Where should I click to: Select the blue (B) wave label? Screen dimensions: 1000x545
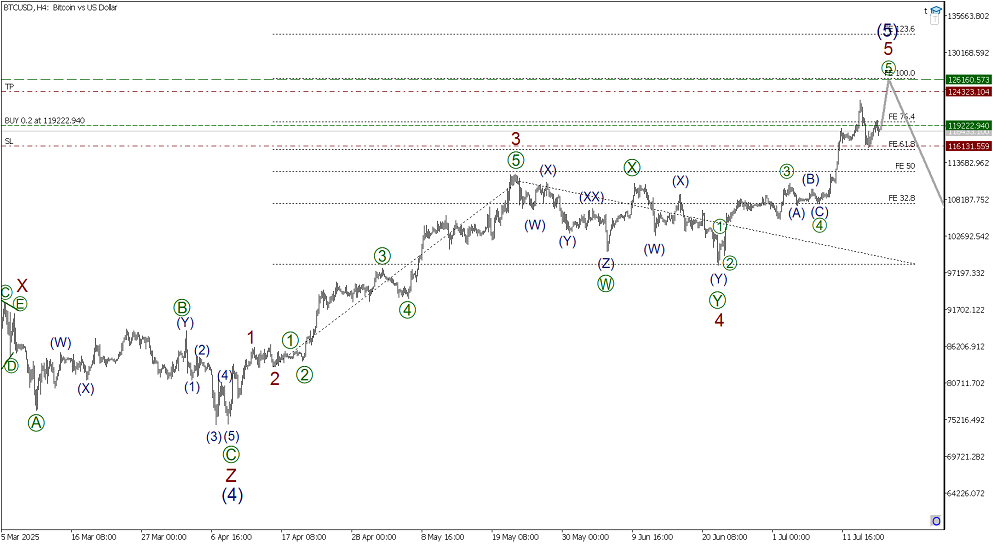(x=811, y=179)
